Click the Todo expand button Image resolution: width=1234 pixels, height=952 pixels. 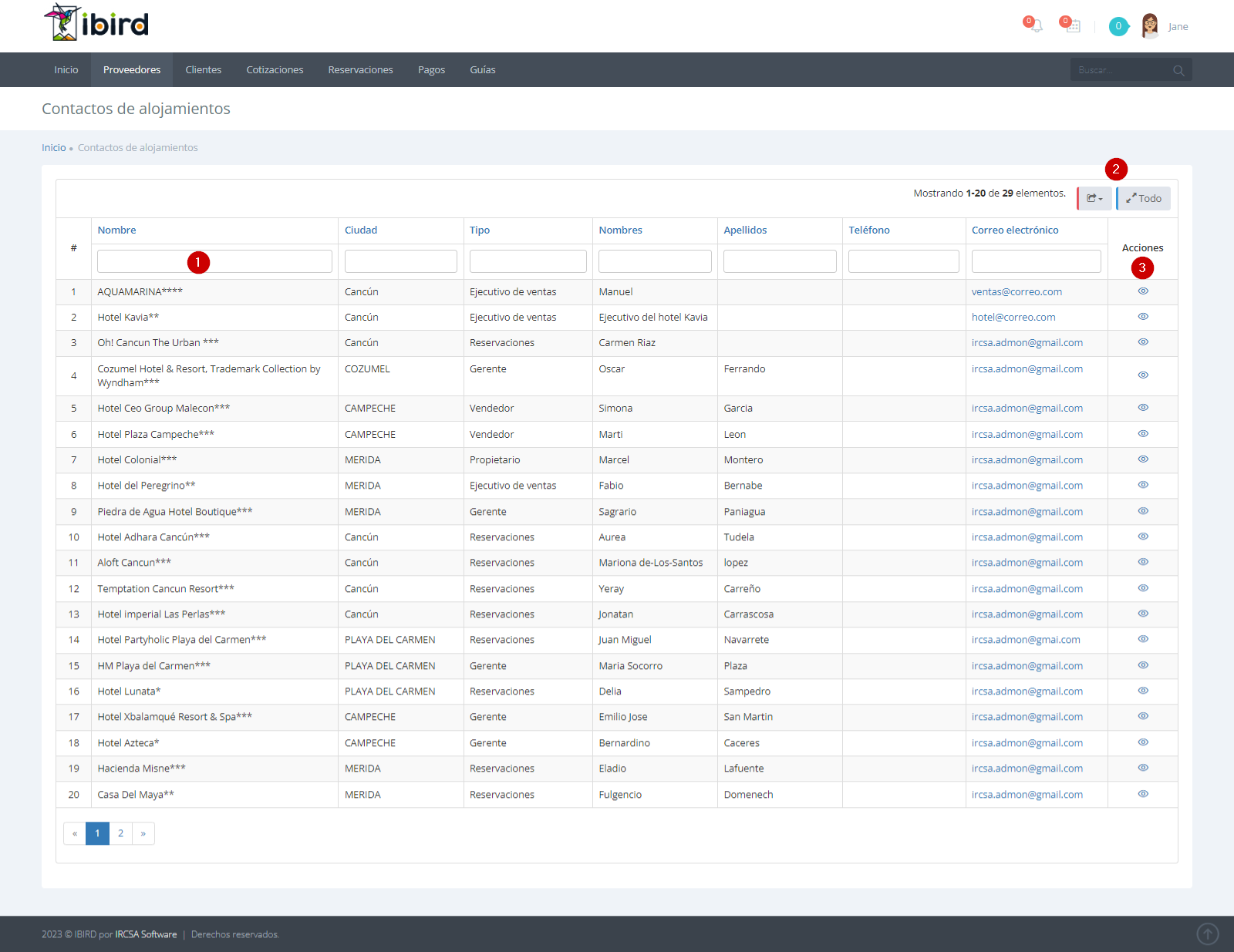point(1143,199)
